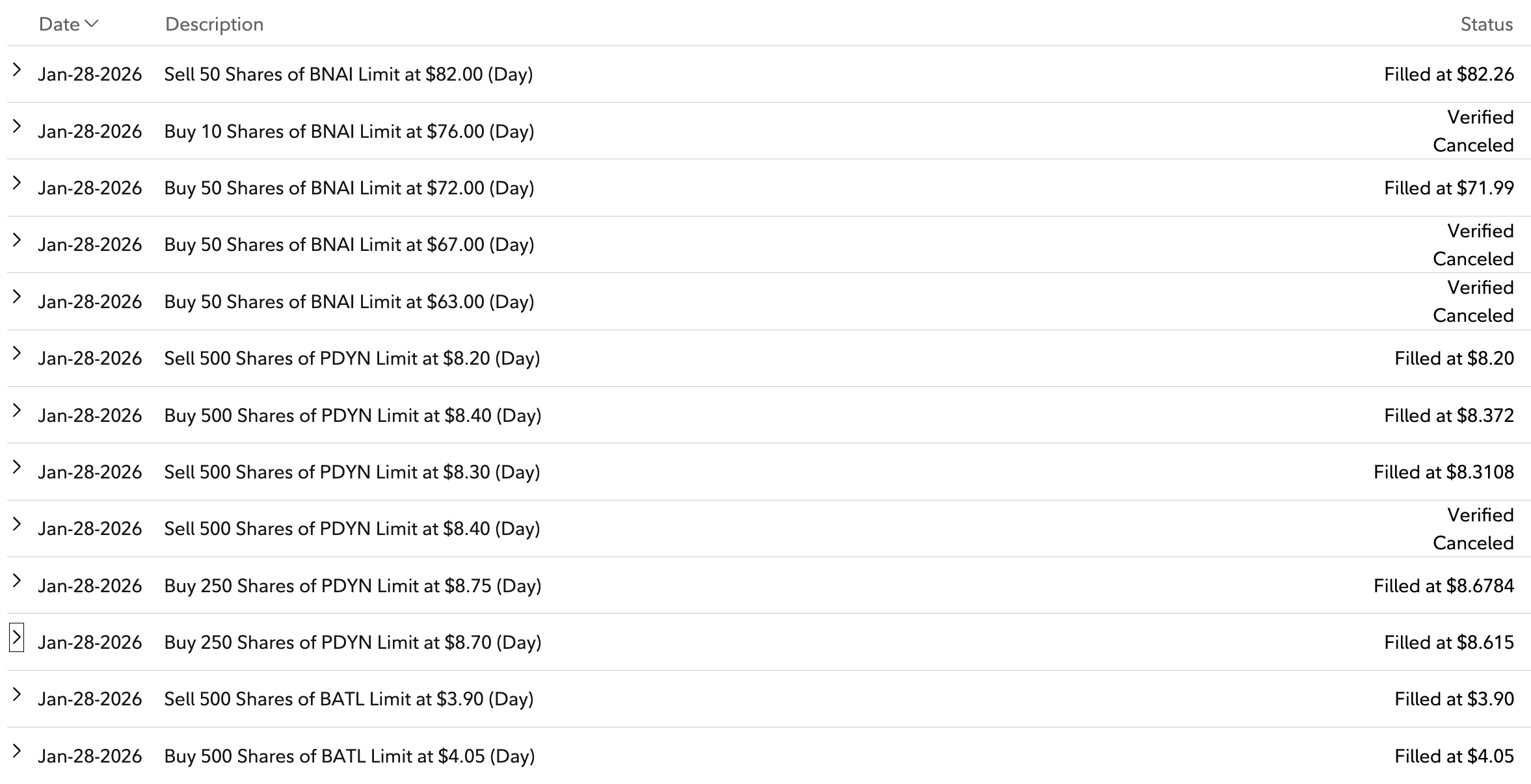Image resolution: width=1531 pixels, height=784 pixels.
Task: Expand the Sell 500 PDYN at $8.30 order
Action: [17, 467]
